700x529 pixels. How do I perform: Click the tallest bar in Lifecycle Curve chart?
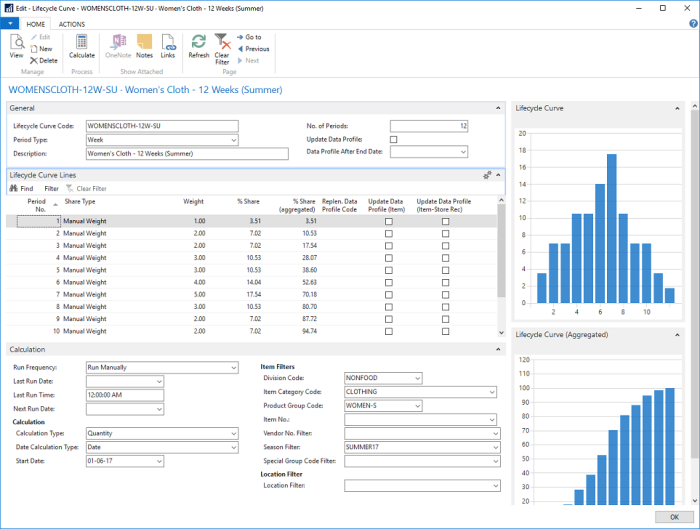pos(611,227)
